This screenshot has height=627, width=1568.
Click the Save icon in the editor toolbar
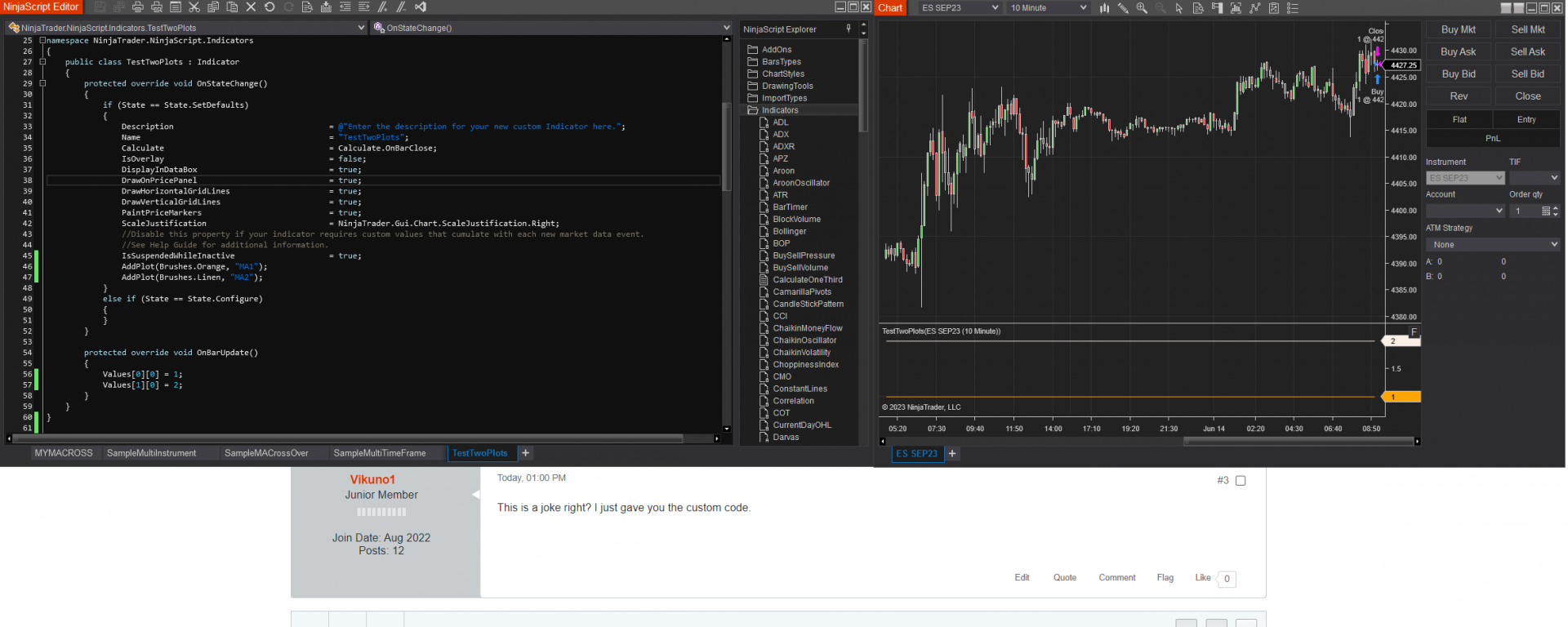[100, 7]
